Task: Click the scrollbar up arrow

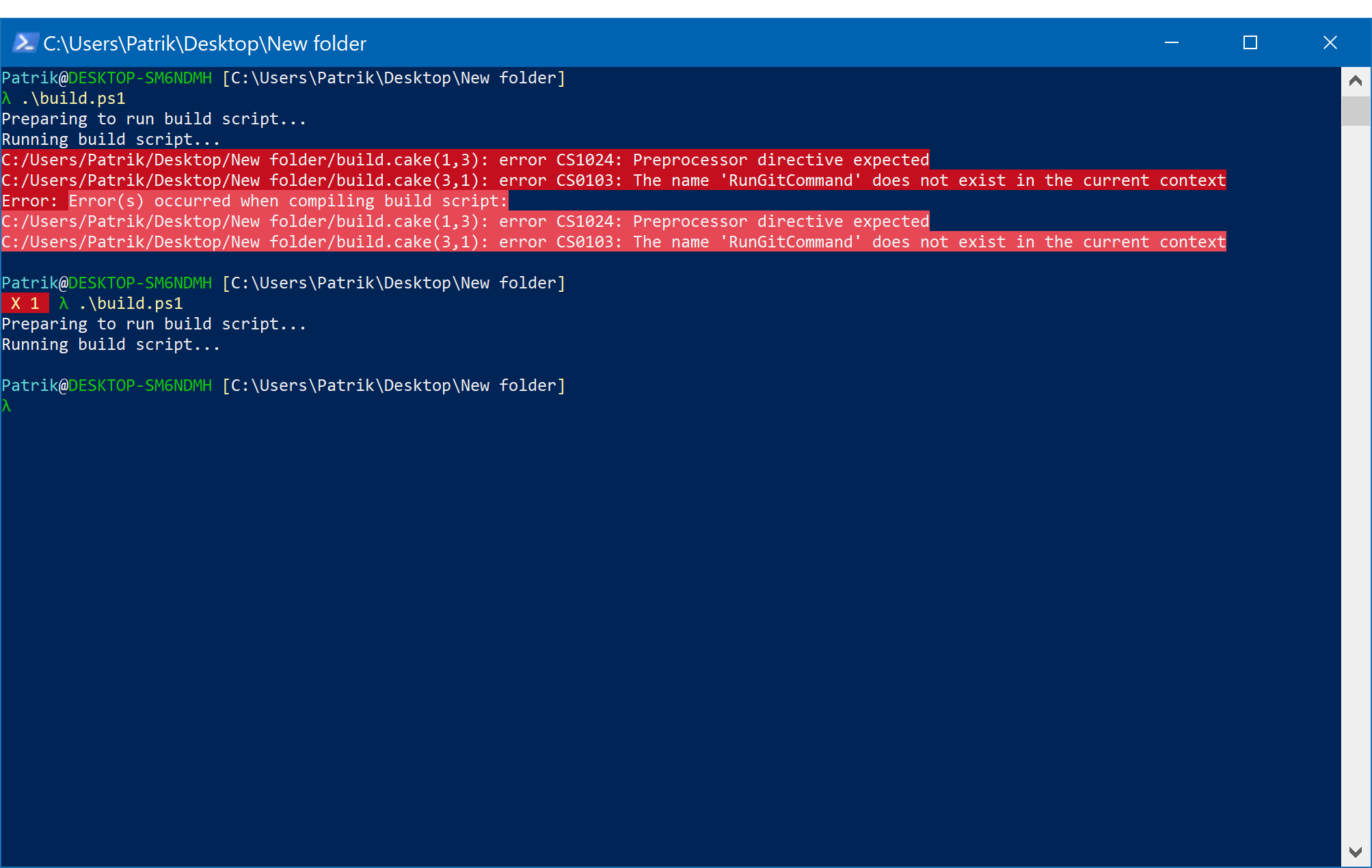Action: (1356, 80)
